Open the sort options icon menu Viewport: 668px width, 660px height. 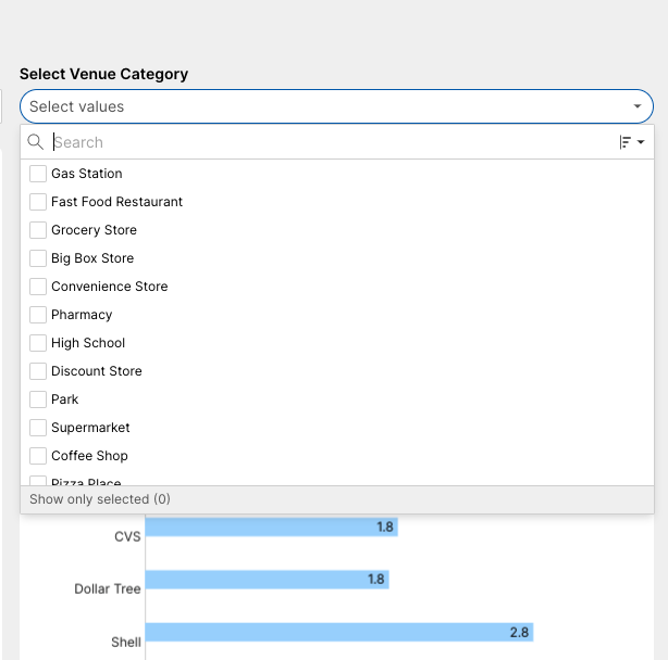point(631,143)
